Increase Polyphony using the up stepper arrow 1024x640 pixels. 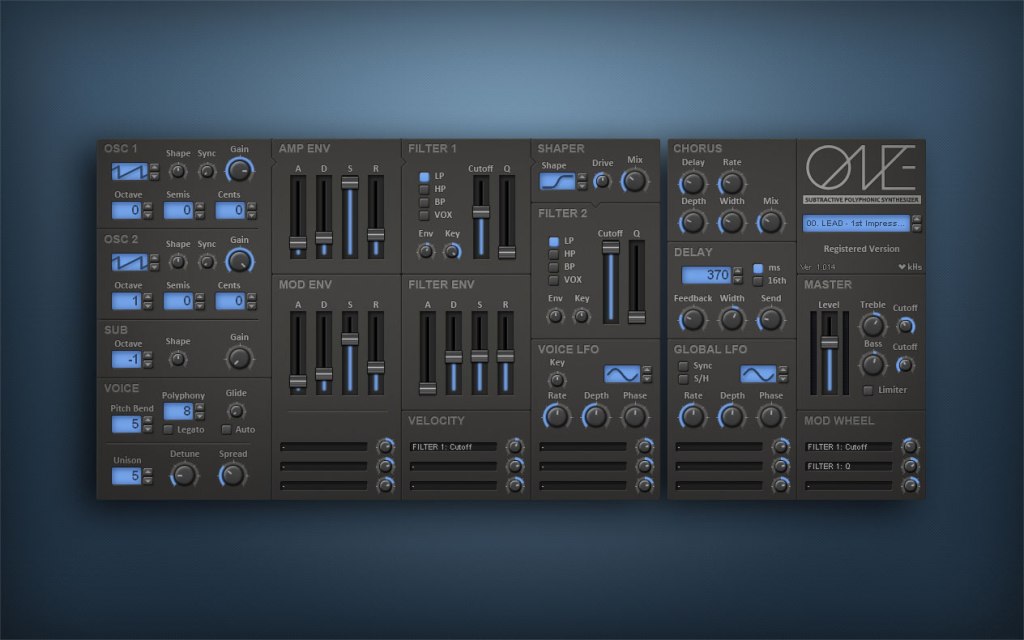pos(202,406)
